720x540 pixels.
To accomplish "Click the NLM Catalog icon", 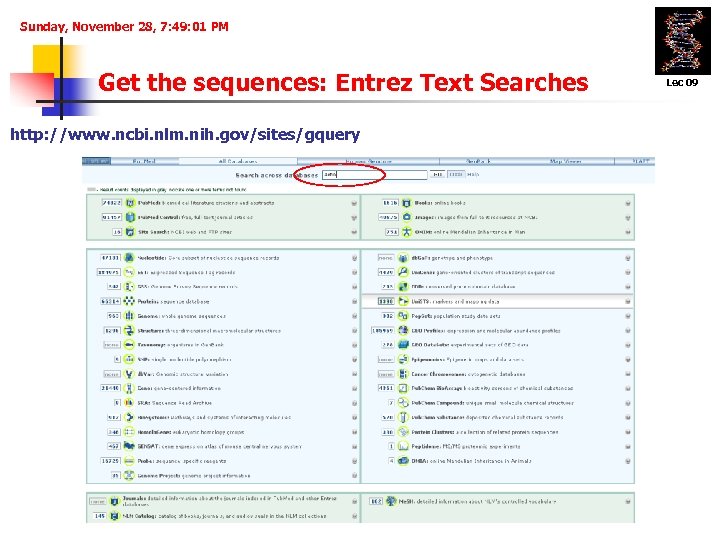I will (x=114, y=516).
